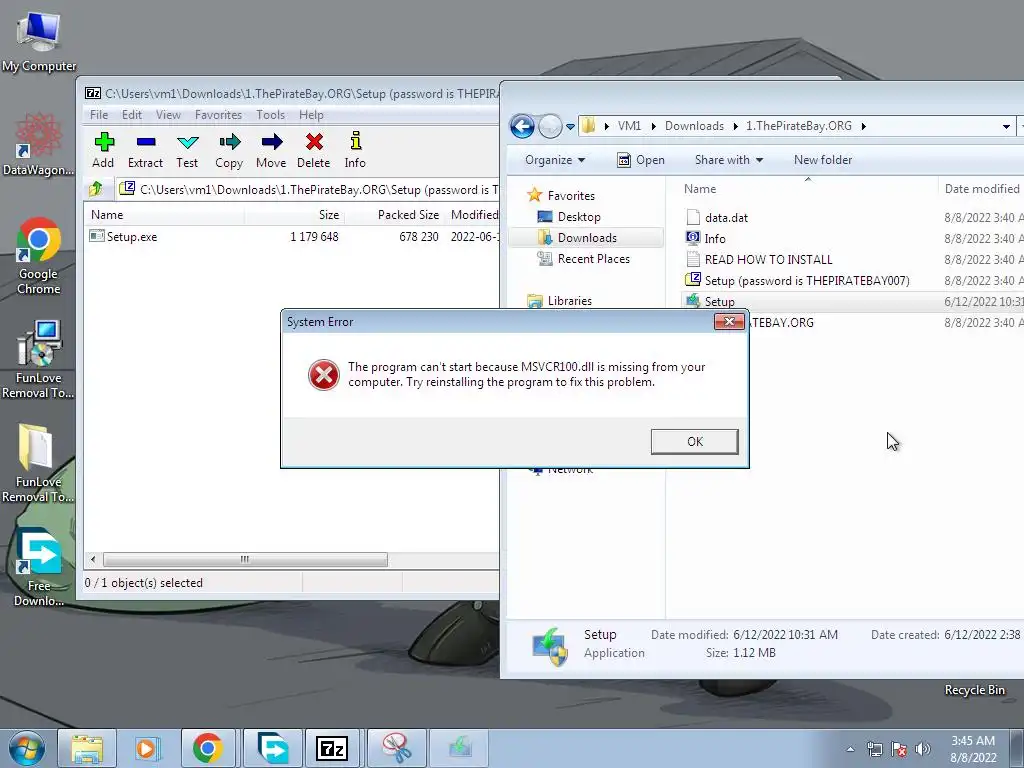The width and height of the screenshot is (1024, 768).
Task: Click the volume speaker tray icon
Action: tap(923, 749)
